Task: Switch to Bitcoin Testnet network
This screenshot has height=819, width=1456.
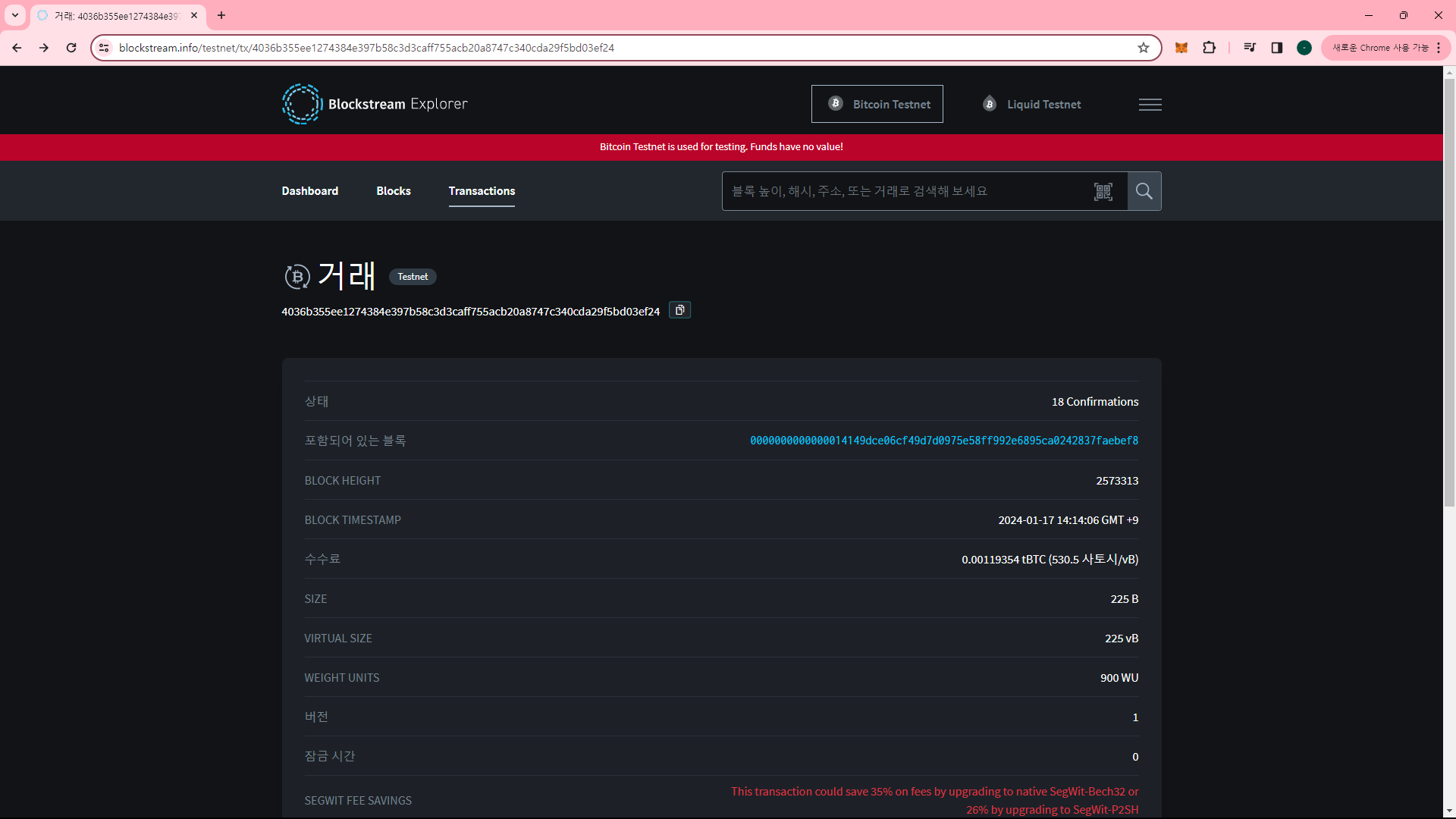Action: [877, 104]
